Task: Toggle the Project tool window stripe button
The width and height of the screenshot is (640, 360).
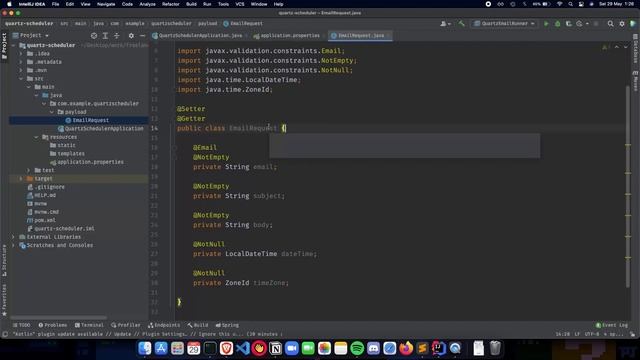Action: click(4, 46)
